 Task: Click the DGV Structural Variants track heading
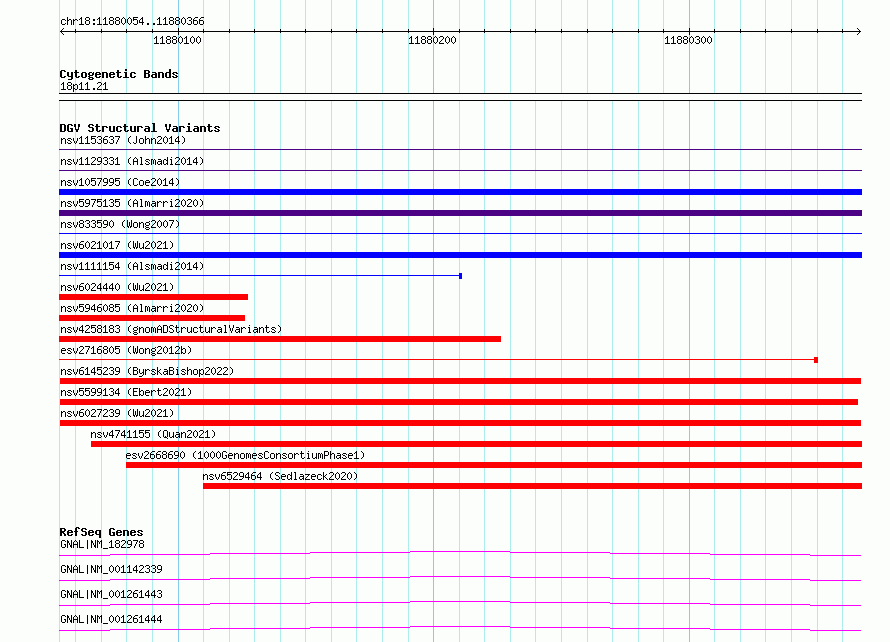pos(140,128)
